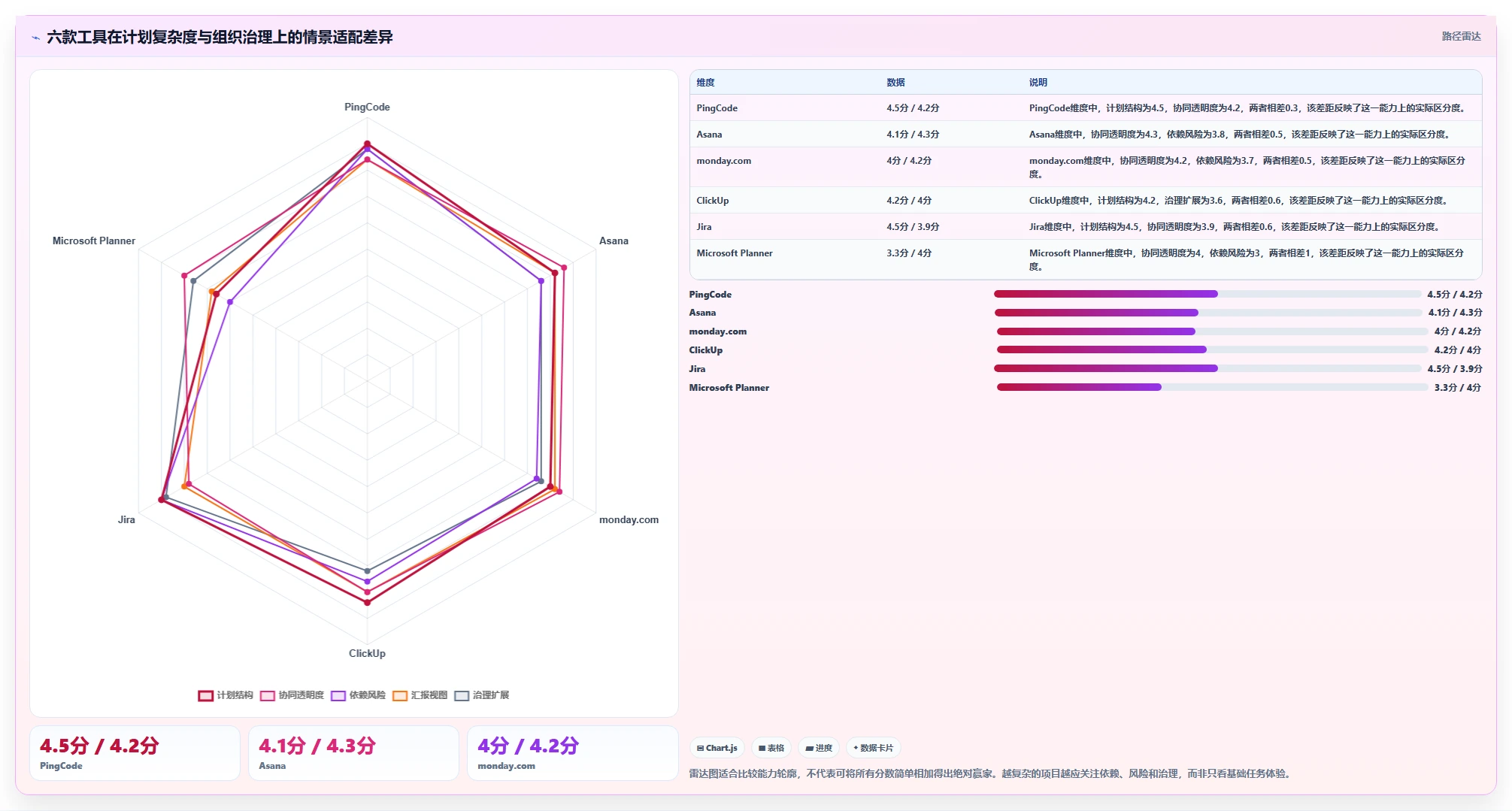Open the Asana 4.1分 / 4.3分 data card
This screenshot has width=1512, height=811.
tap(353, 753)
